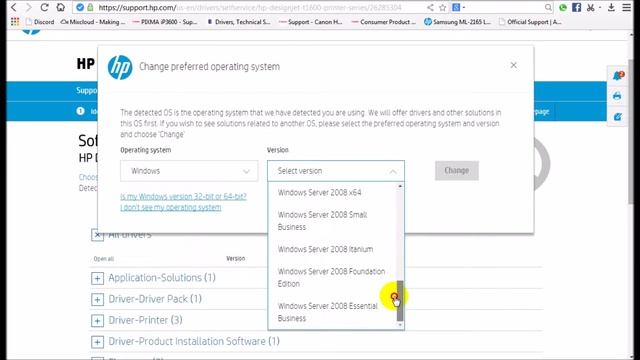The image size is (640, 360).
Task: Open the Mixcloud bookmark
Action: 93,22
